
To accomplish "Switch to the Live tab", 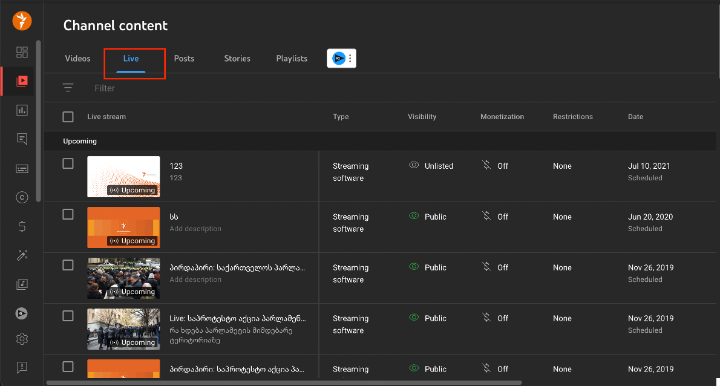I will point(131,58).
